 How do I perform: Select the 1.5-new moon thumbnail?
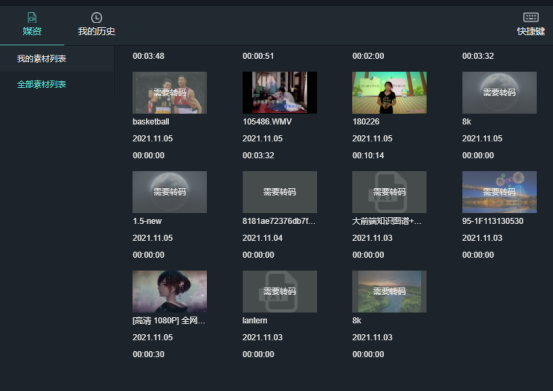tap(170, 192)
